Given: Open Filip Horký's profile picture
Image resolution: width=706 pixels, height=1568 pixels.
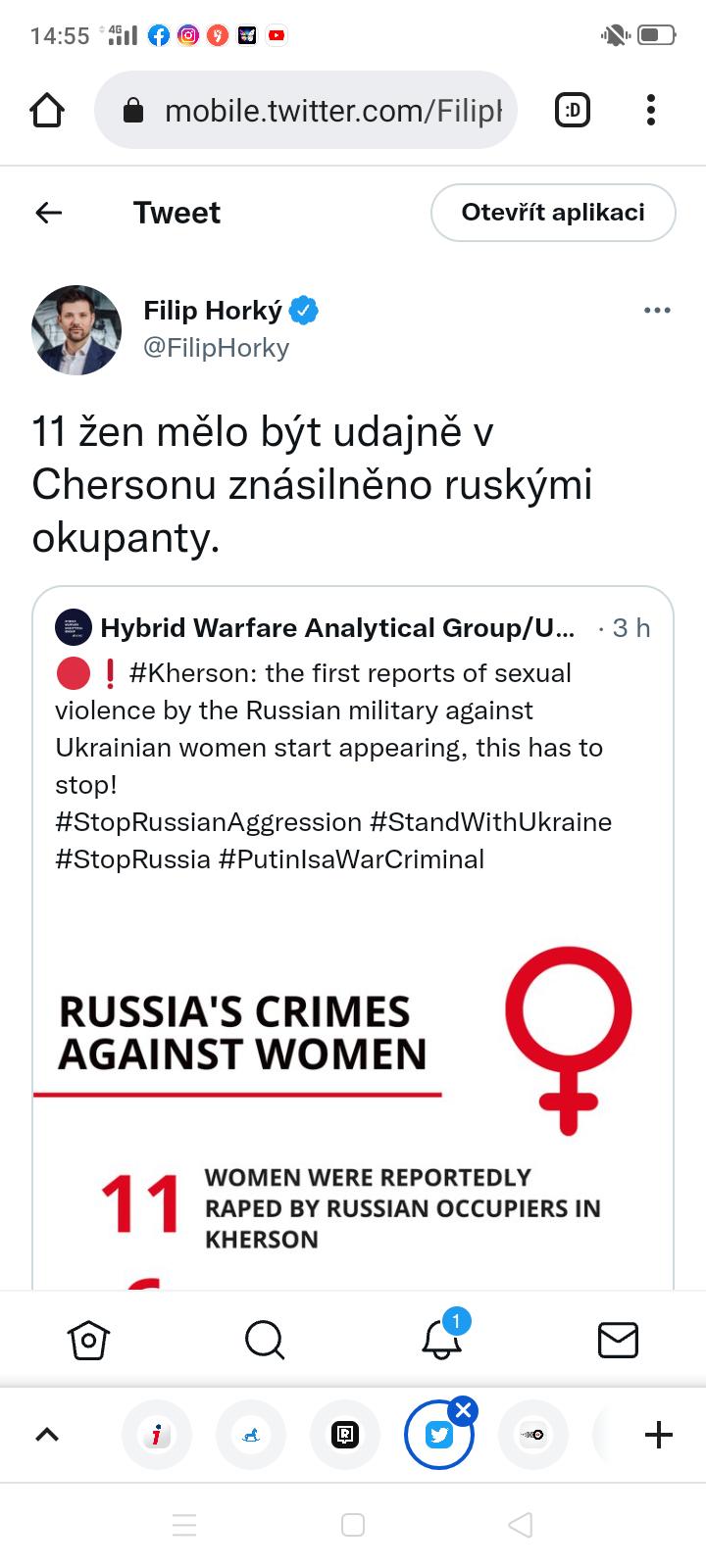Looking at the screenshot, I should [76, 330].
